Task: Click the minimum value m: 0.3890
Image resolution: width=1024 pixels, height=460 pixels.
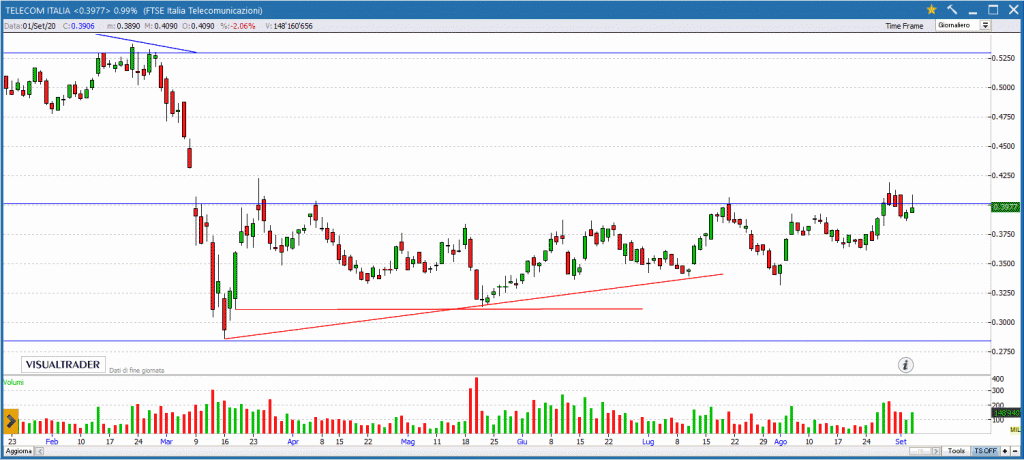Action: point(123,26)
